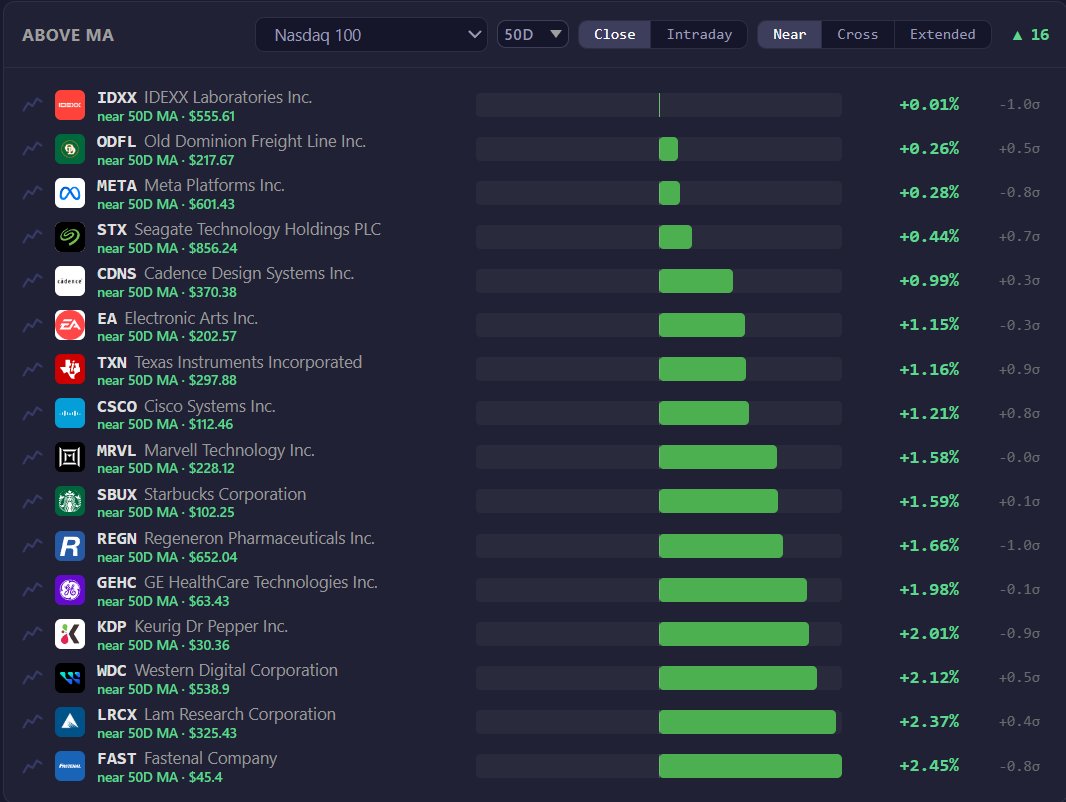Viewport: 1066px width, 802px height.
Task: Open the chart icon for ODFL row
Action: [x=32, y=150]
